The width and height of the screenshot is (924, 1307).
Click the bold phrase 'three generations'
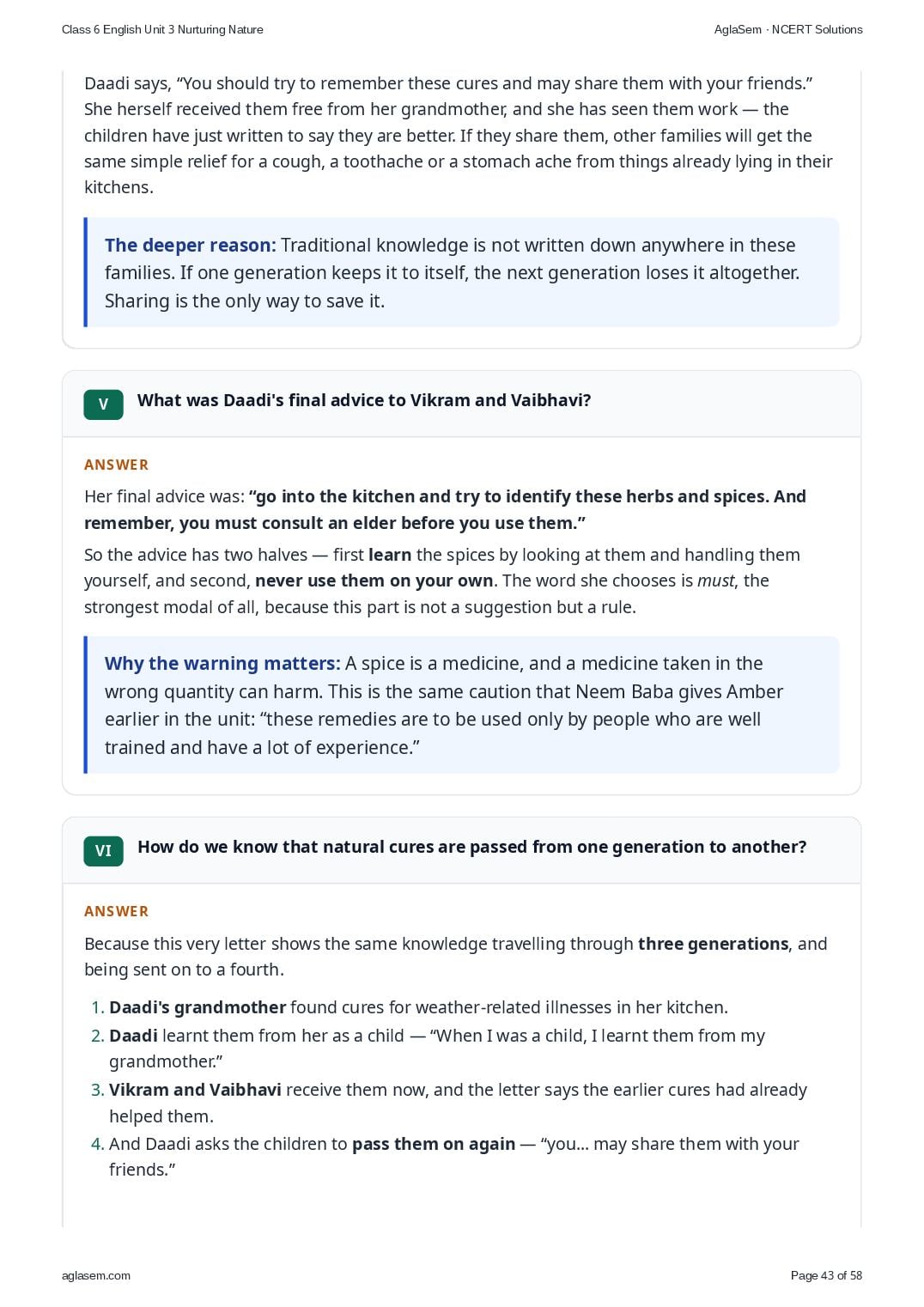(x=713, y=944)
